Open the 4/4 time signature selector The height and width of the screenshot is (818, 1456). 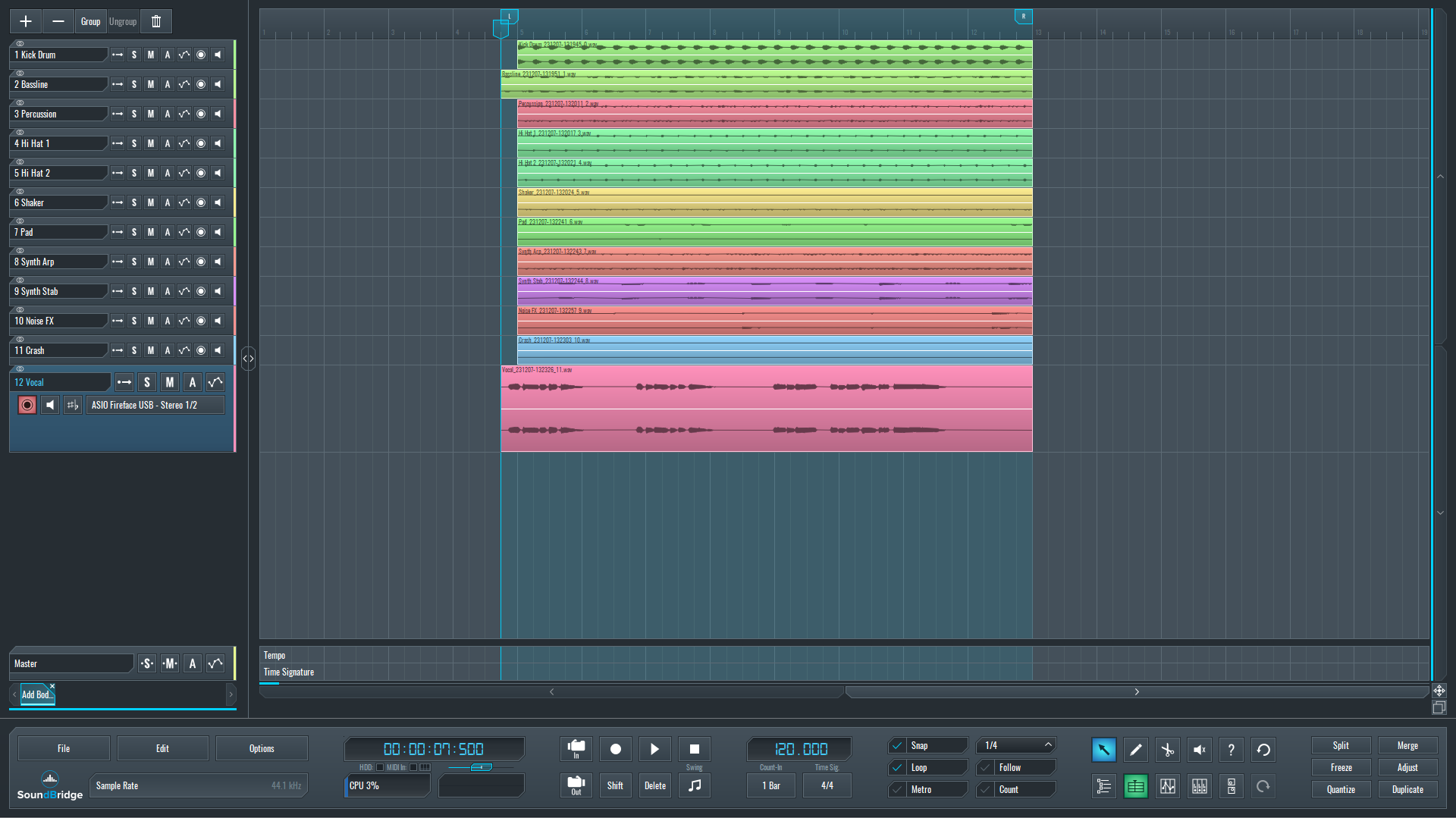click(x=827, y=785)
